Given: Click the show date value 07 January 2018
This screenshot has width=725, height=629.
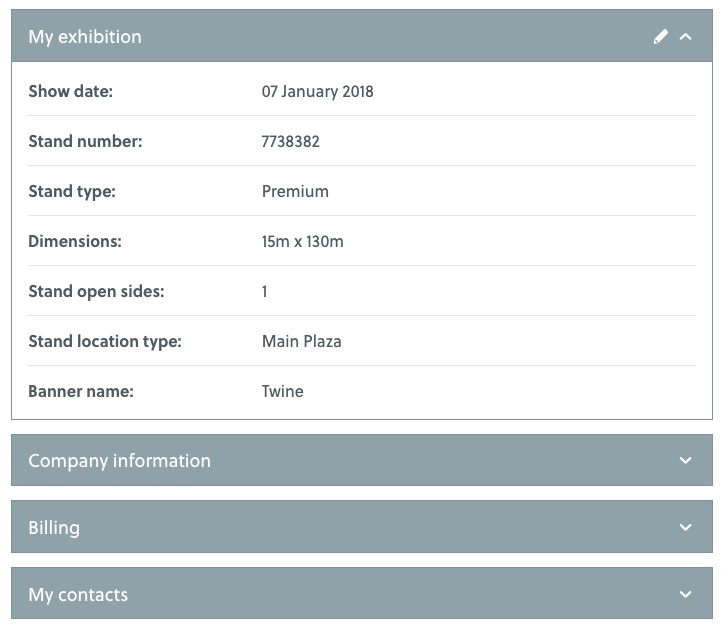Looking at the screenshot, I should coord(317,91).
